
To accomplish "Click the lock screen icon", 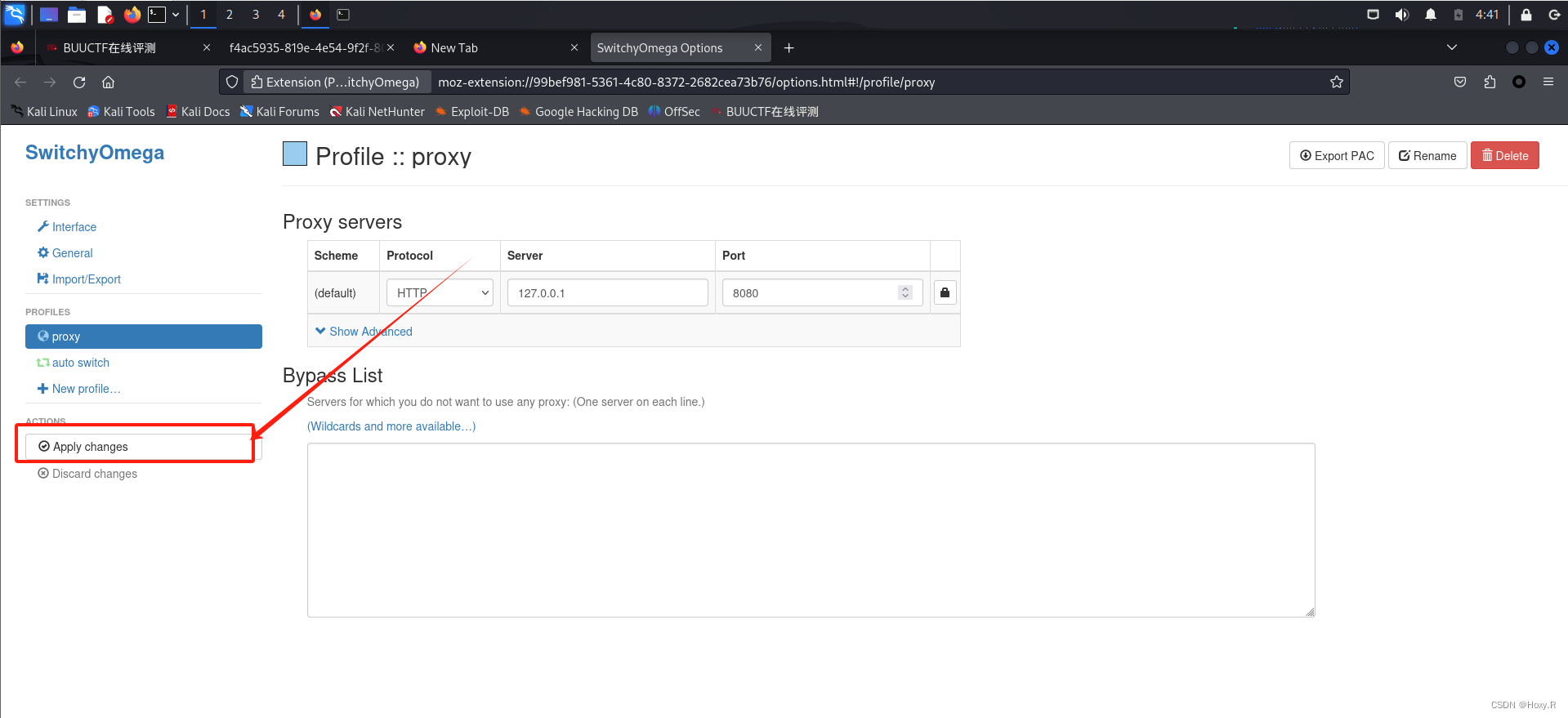I will (x=1526, y=15).
